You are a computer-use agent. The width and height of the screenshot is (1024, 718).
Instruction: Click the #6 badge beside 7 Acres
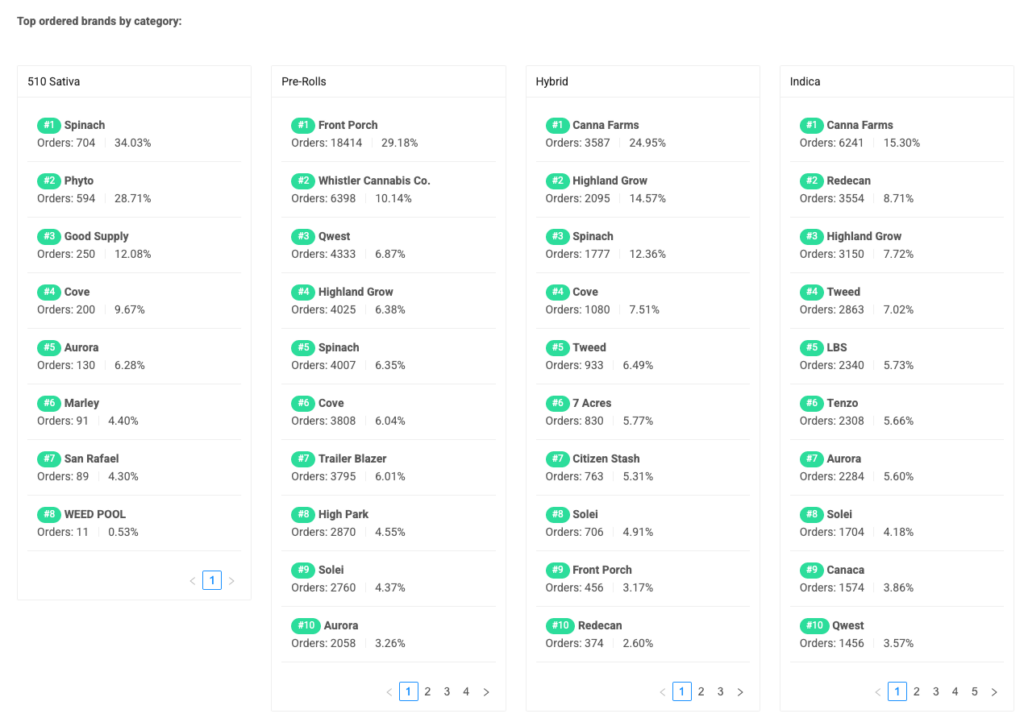(558, 403)
